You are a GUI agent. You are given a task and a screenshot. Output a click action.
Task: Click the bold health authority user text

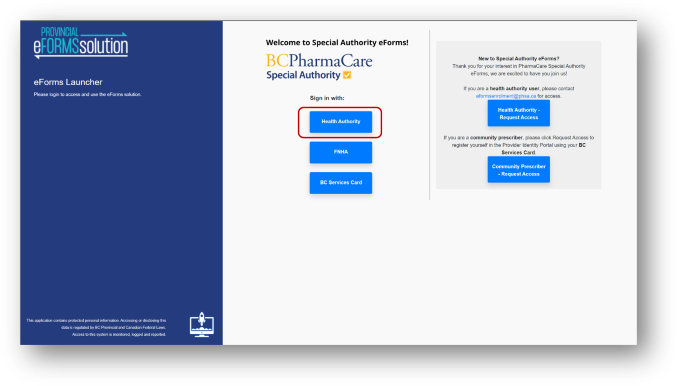pos(514,88)
